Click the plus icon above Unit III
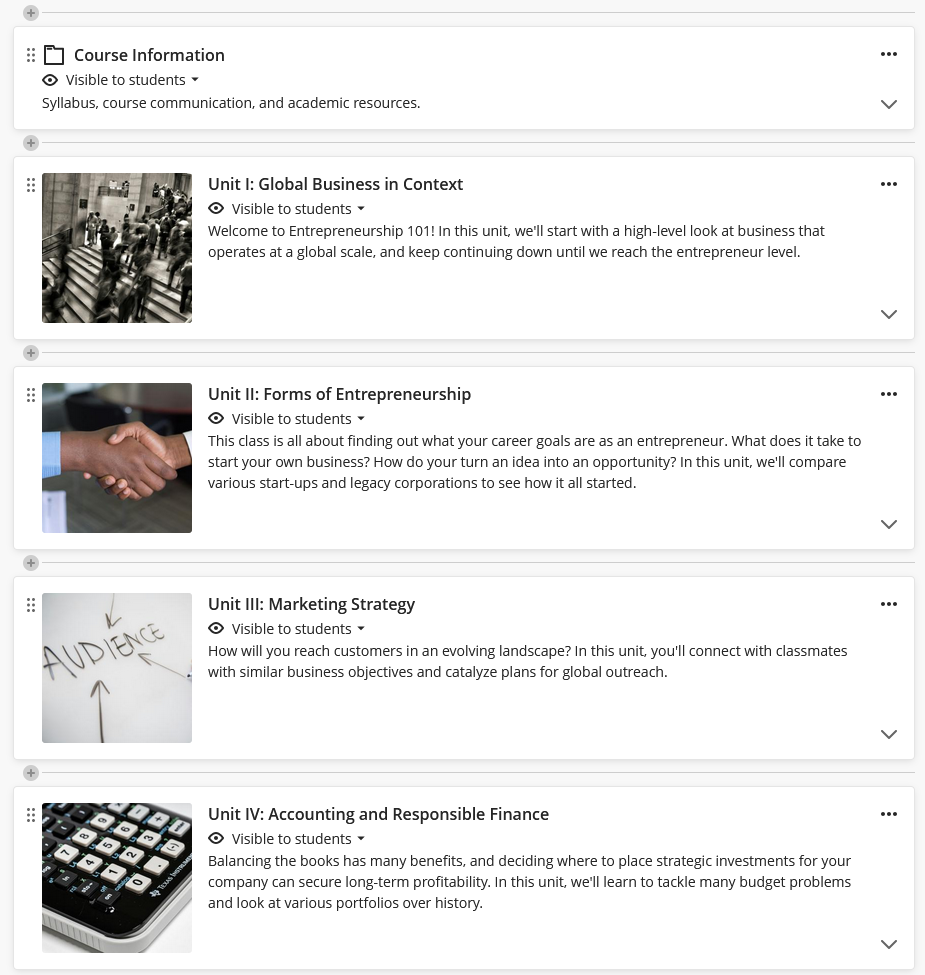This screenshot has height=975, width=925. point(31,563)
